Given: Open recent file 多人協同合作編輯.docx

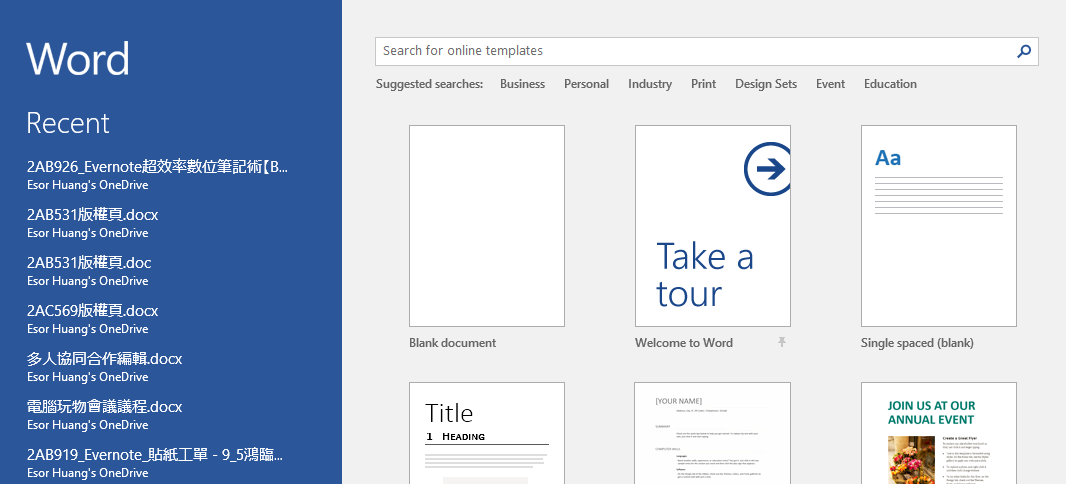Looking at the screenshot, I should 105,366.
